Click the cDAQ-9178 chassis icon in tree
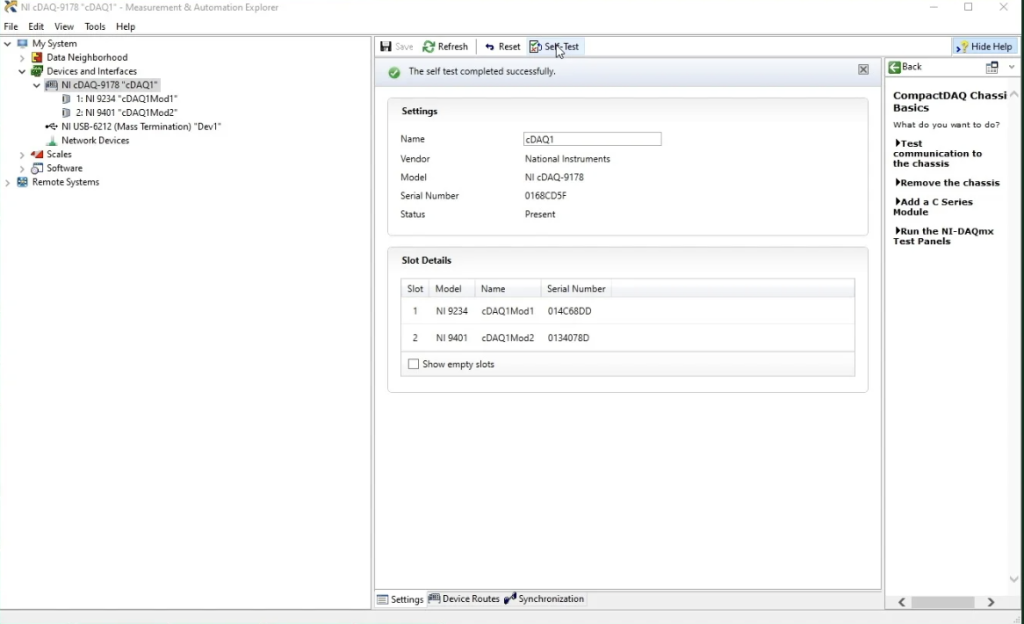This screenshot has height=624, width=1024. (52, 85)
